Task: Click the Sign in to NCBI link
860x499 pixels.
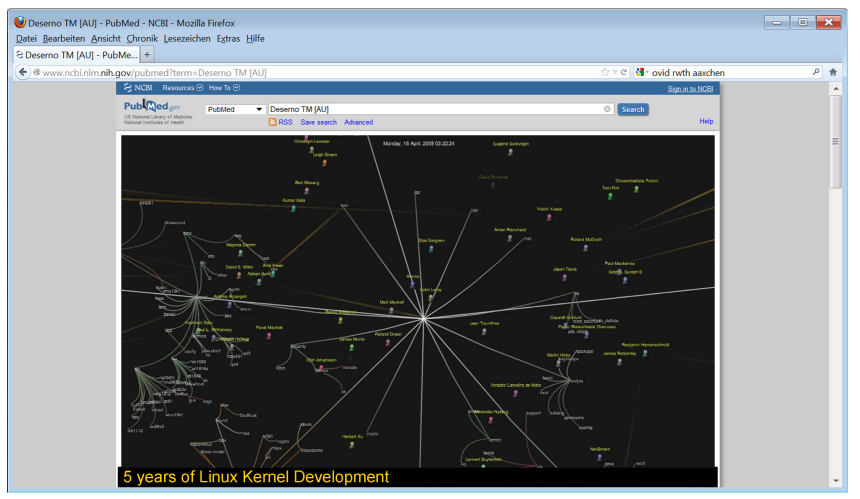Action: pyautogui.click(x=690, y=88)
